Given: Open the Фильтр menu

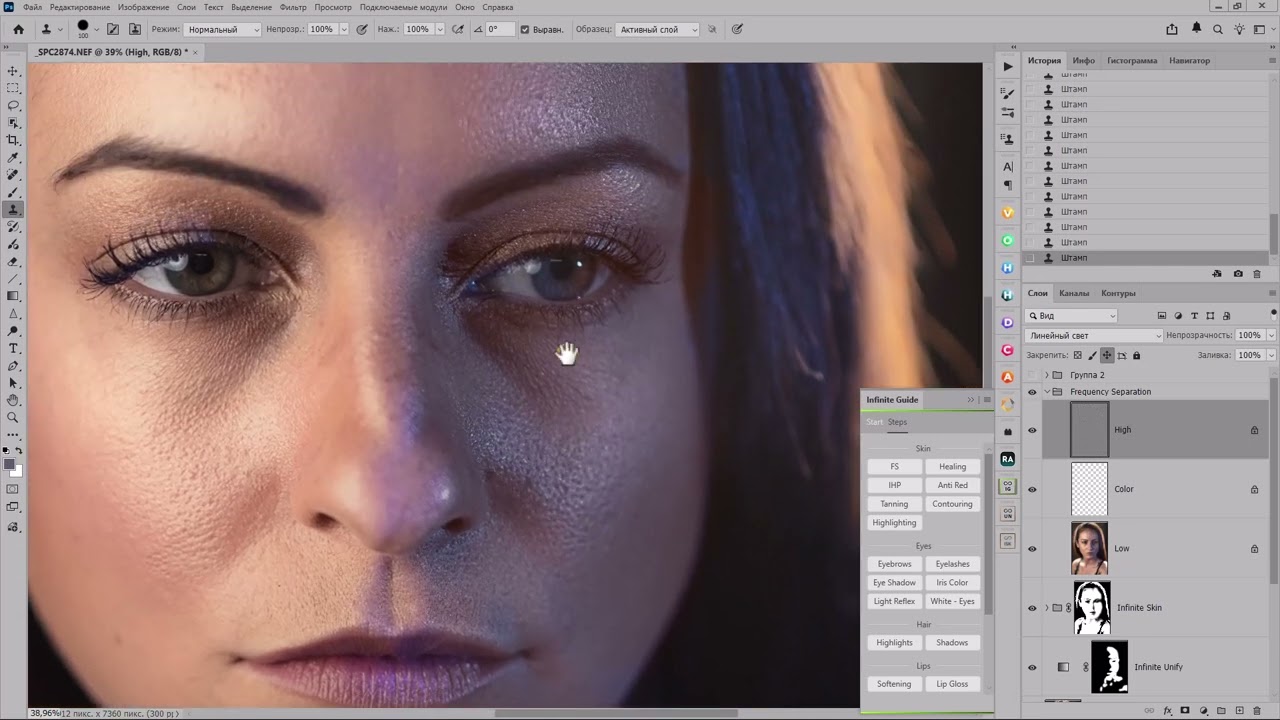Looking at the screenshot, I should pyautogui.click(x=293, y=7).
